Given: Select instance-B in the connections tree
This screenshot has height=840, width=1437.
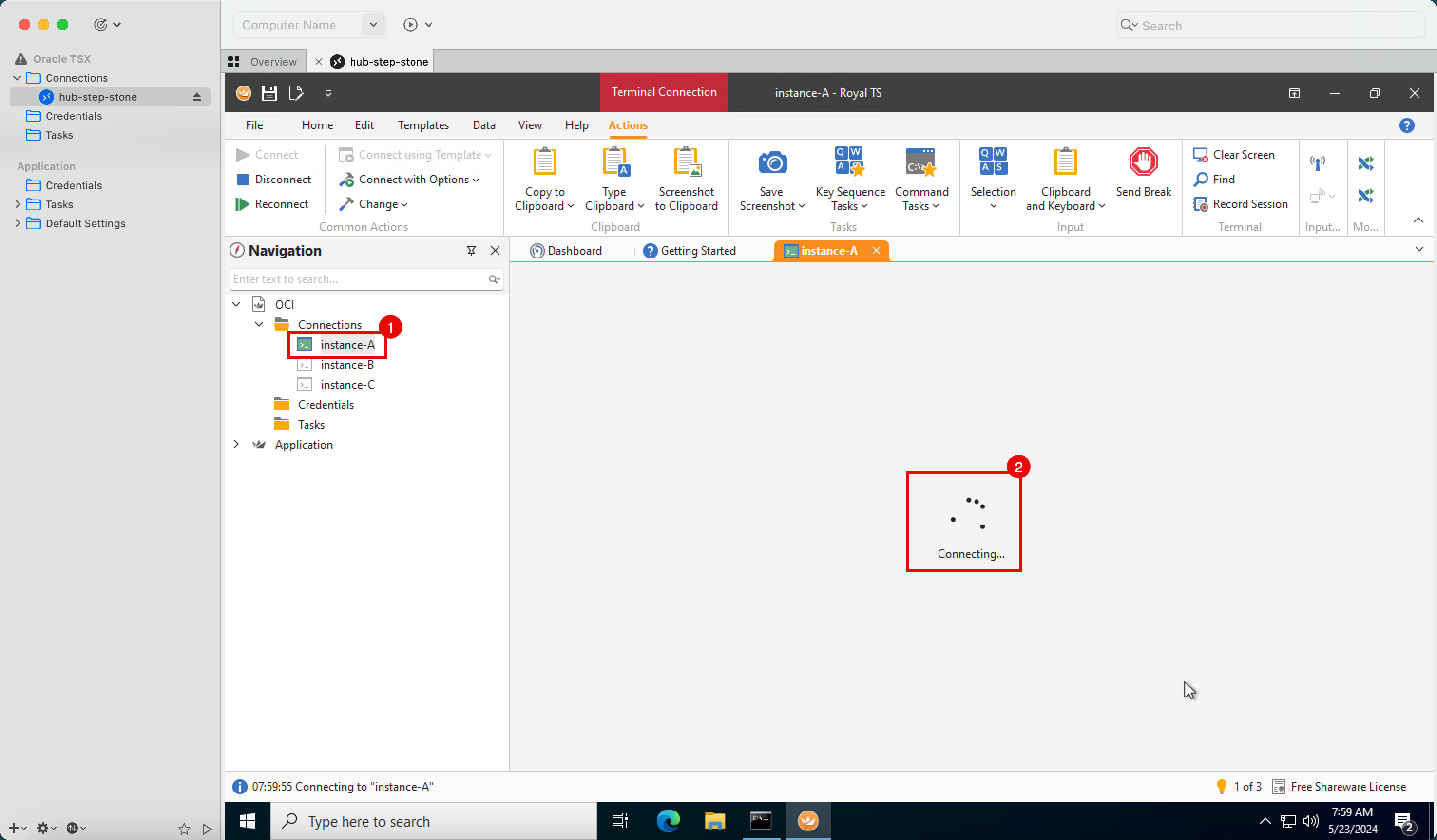Looking at the screenshot, I should tap(346, 364).
